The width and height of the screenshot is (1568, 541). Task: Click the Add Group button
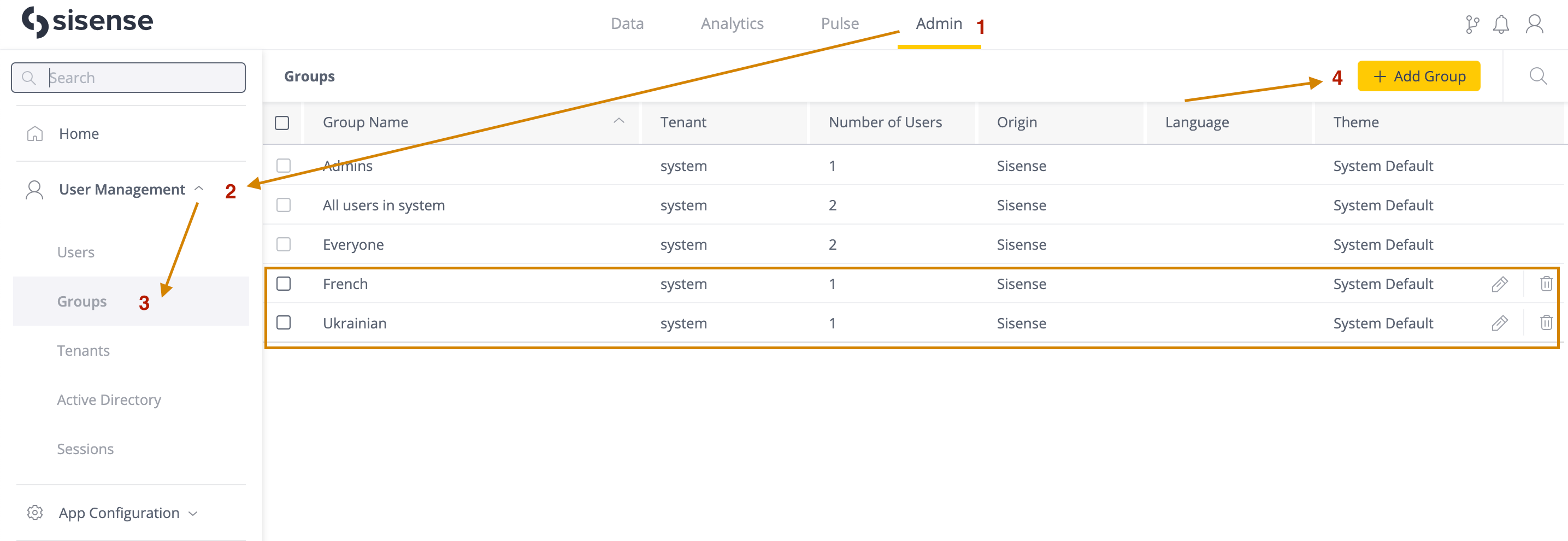click(1419, 76)
